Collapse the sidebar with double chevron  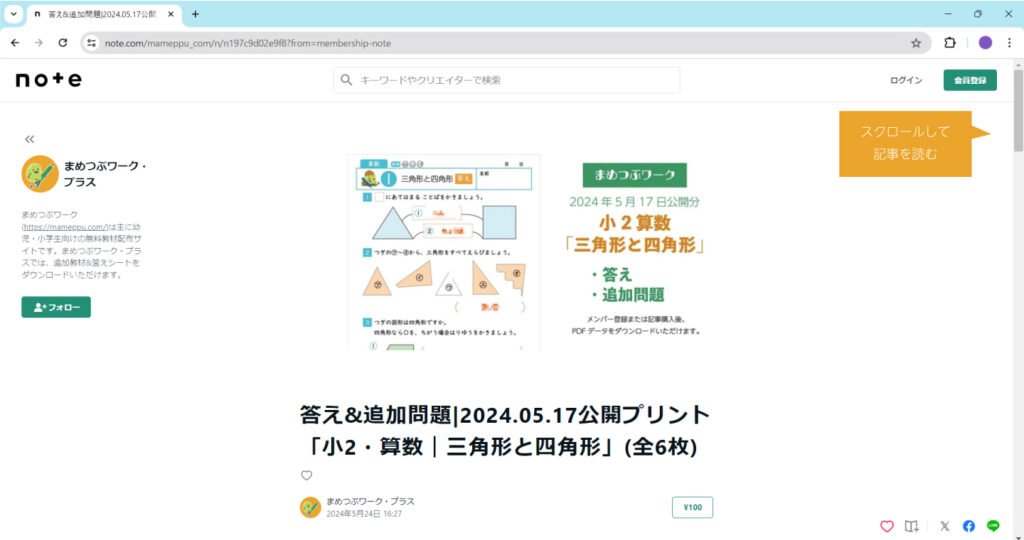point(29,139)
